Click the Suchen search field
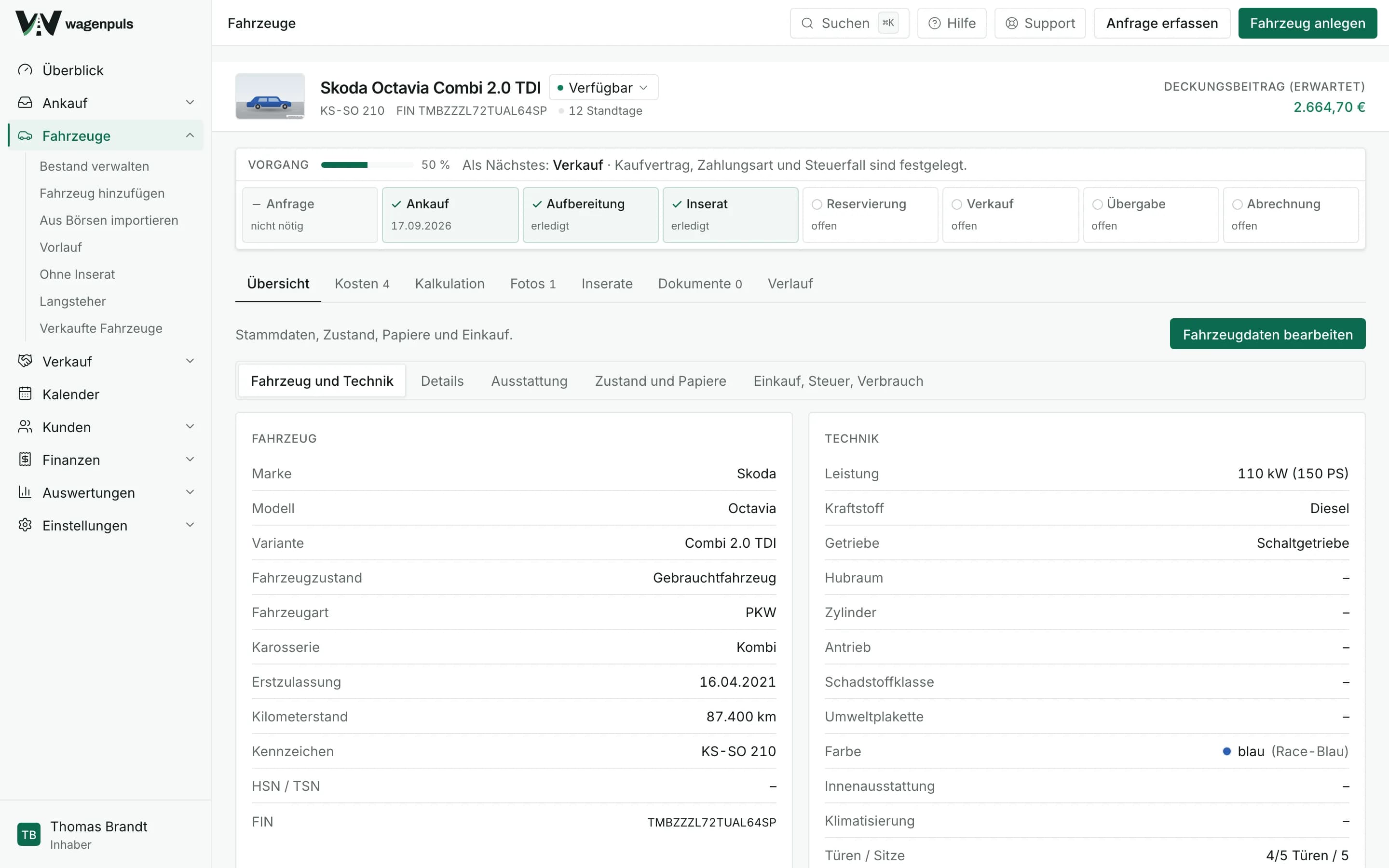1389x868 pixels. point(849,23)
